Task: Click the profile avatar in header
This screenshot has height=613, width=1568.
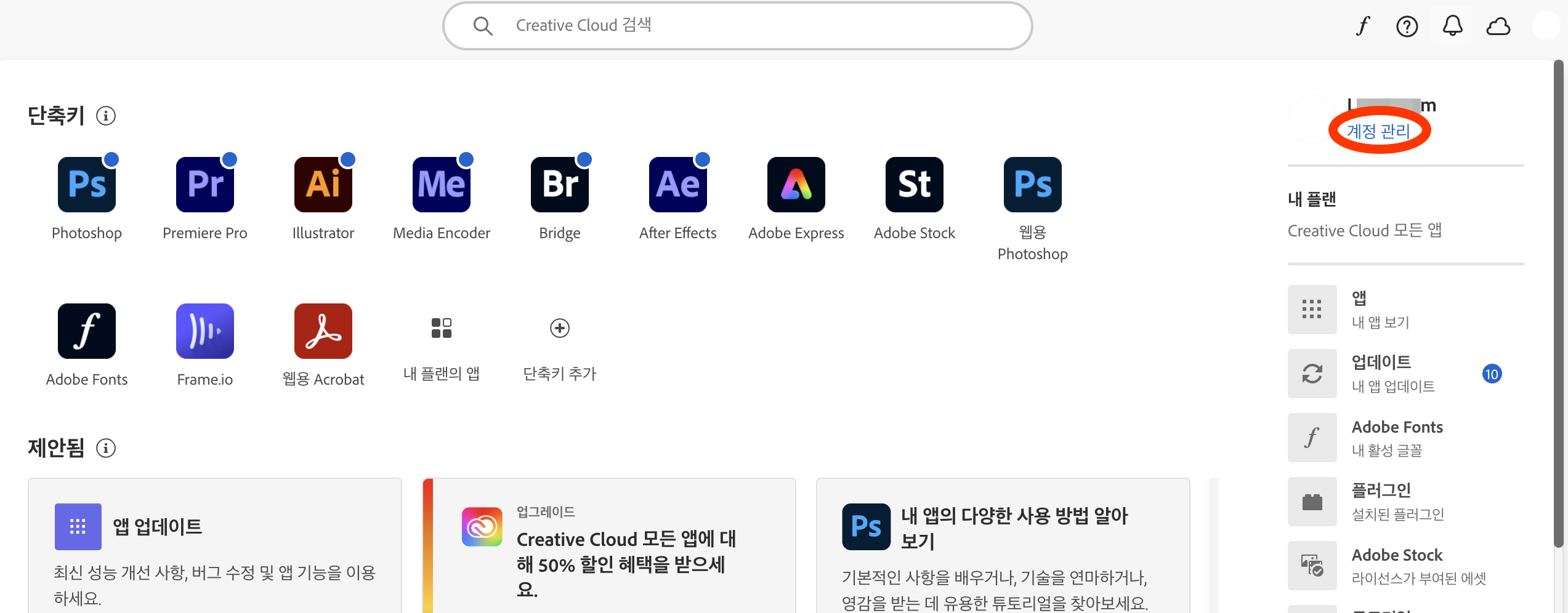Action: point(1546,26)
